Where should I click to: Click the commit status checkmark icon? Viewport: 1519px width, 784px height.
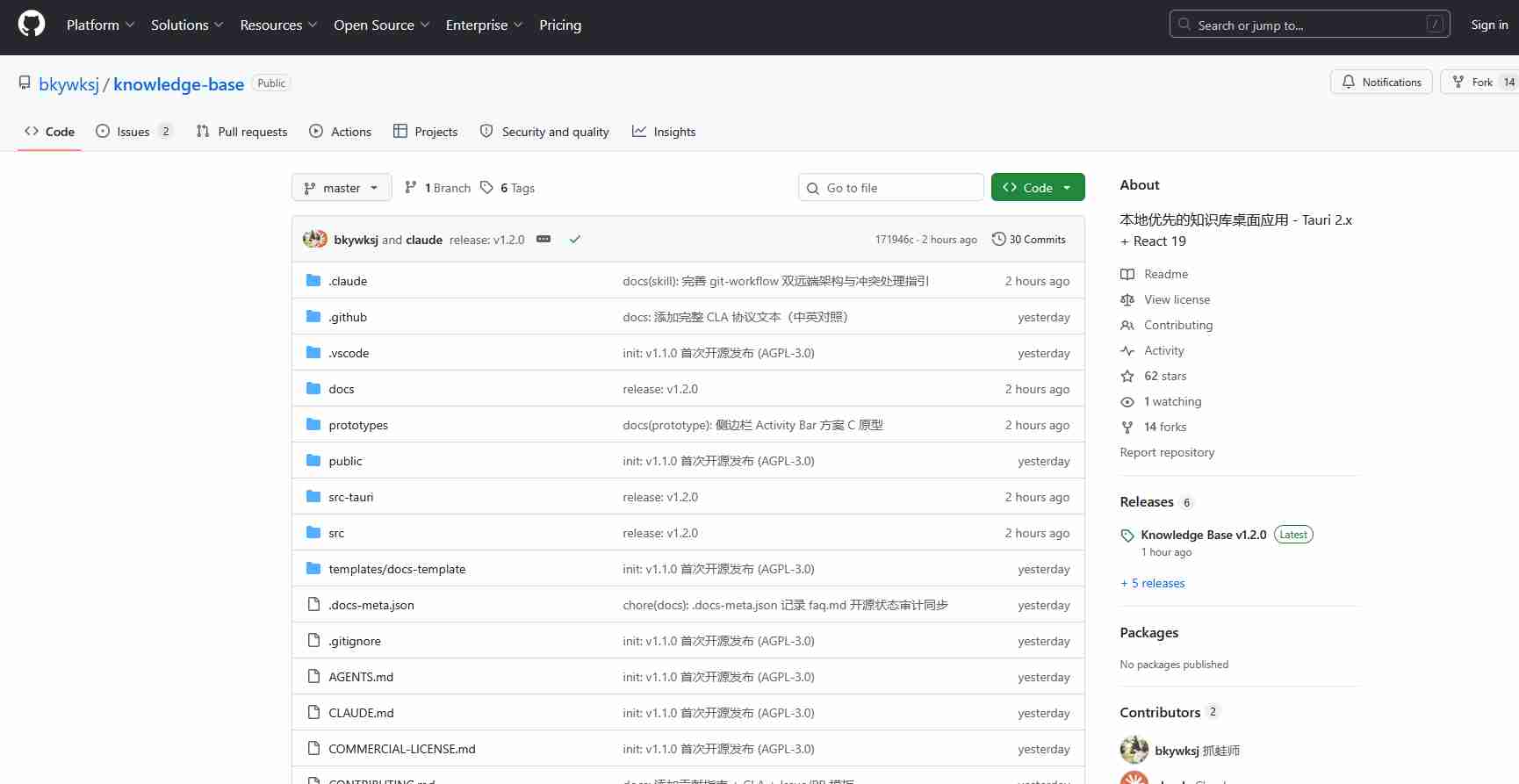click(x=575, y=240)
